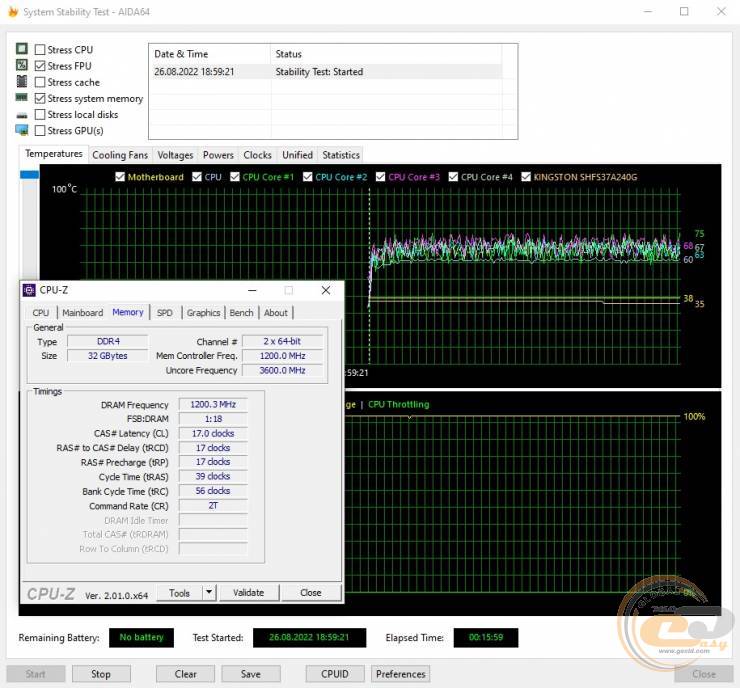The image size is (740, 688).
Task: Click the AIDA64 flame title icon
Action: pos(13,12)
